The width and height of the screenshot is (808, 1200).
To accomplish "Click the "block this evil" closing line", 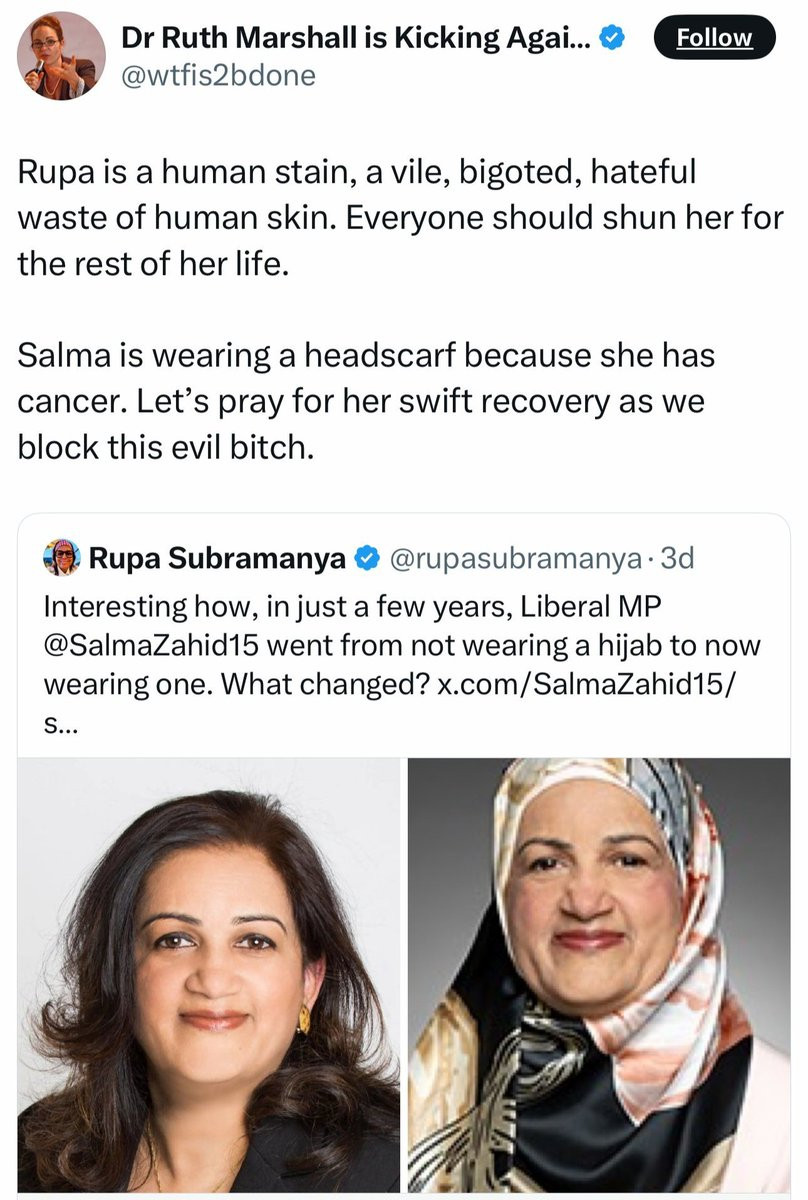I will pos(165,447).
